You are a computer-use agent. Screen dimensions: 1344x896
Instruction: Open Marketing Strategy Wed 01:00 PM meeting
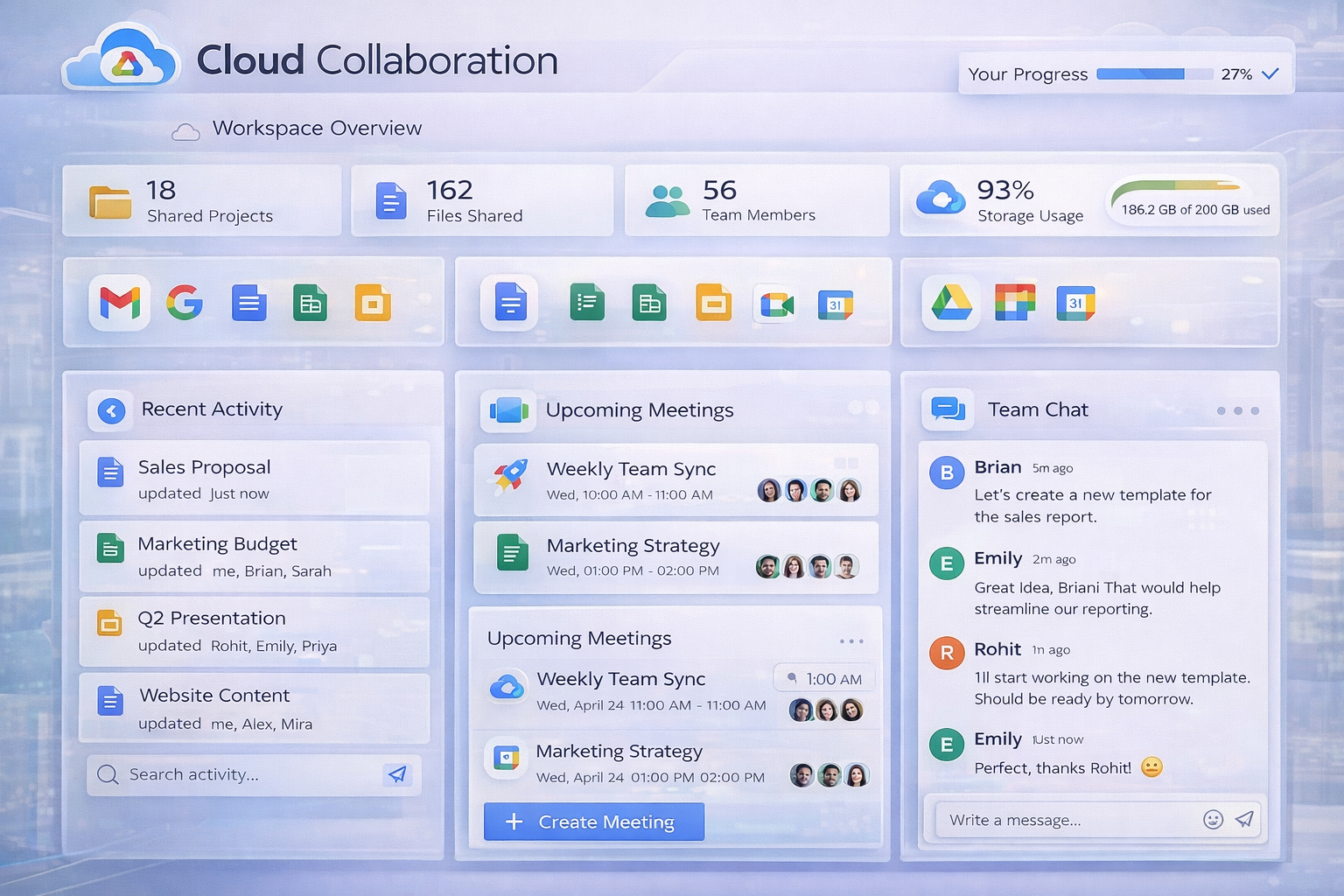675,557
